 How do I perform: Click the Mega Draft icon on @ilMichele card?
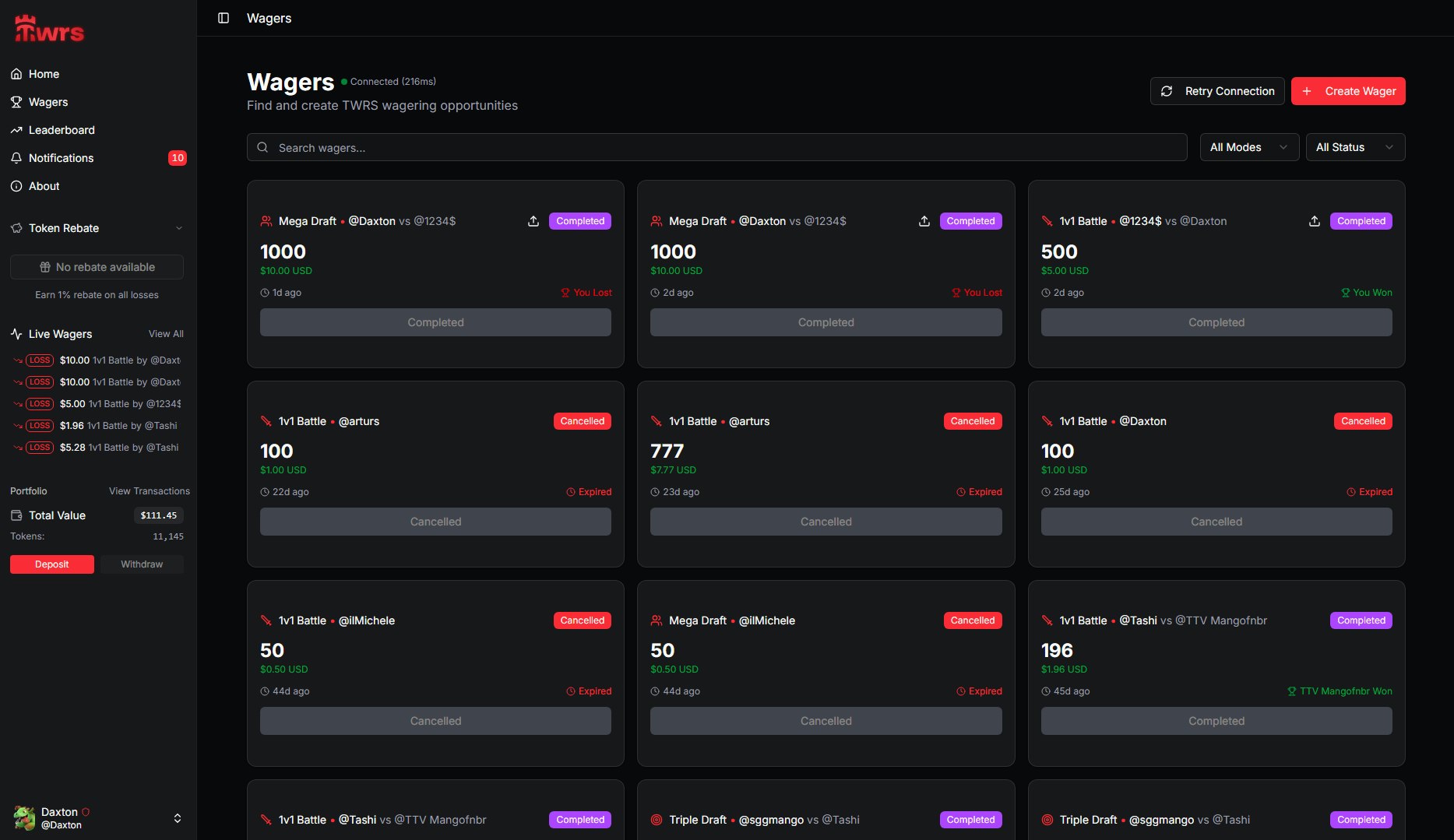657,620
